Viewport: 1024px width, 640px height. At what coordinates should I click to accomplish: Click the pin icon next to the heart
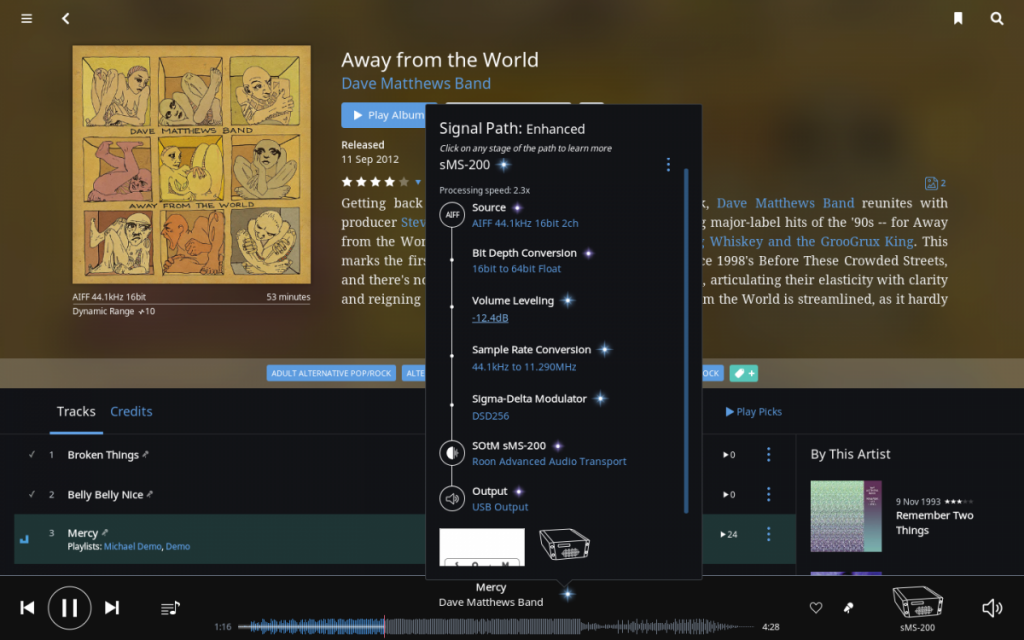tap(848, 608)
